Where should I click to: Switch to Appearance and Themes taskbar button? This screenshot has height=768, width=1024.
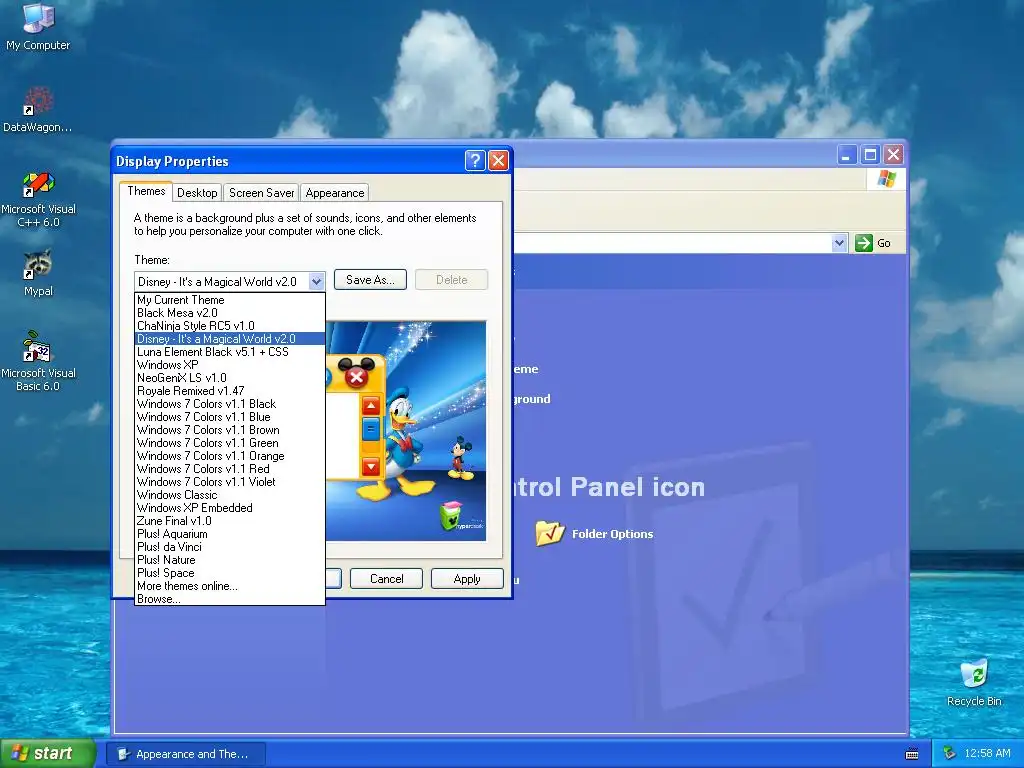click(x=186, y=754)
